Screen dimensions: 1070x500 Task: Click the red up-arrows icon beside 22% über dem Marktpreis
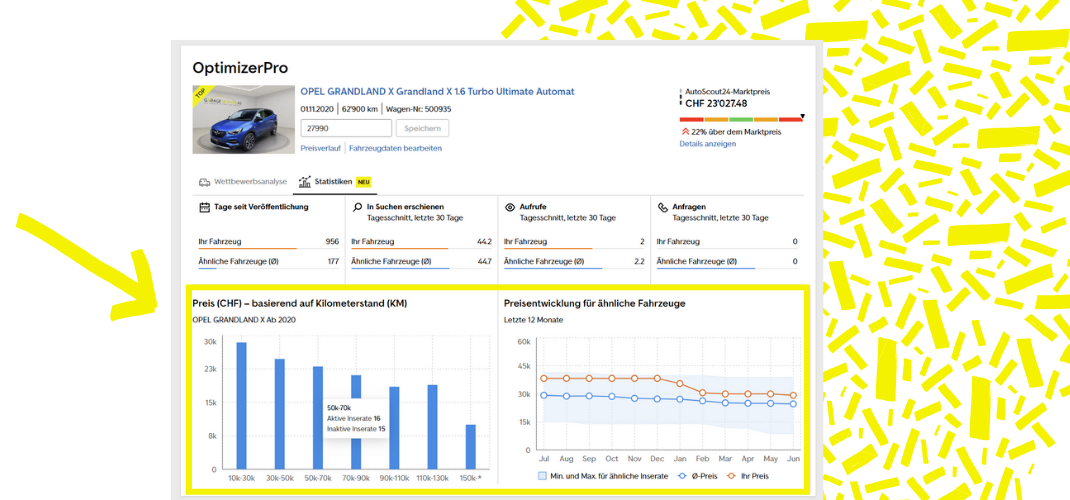(684, 132)
